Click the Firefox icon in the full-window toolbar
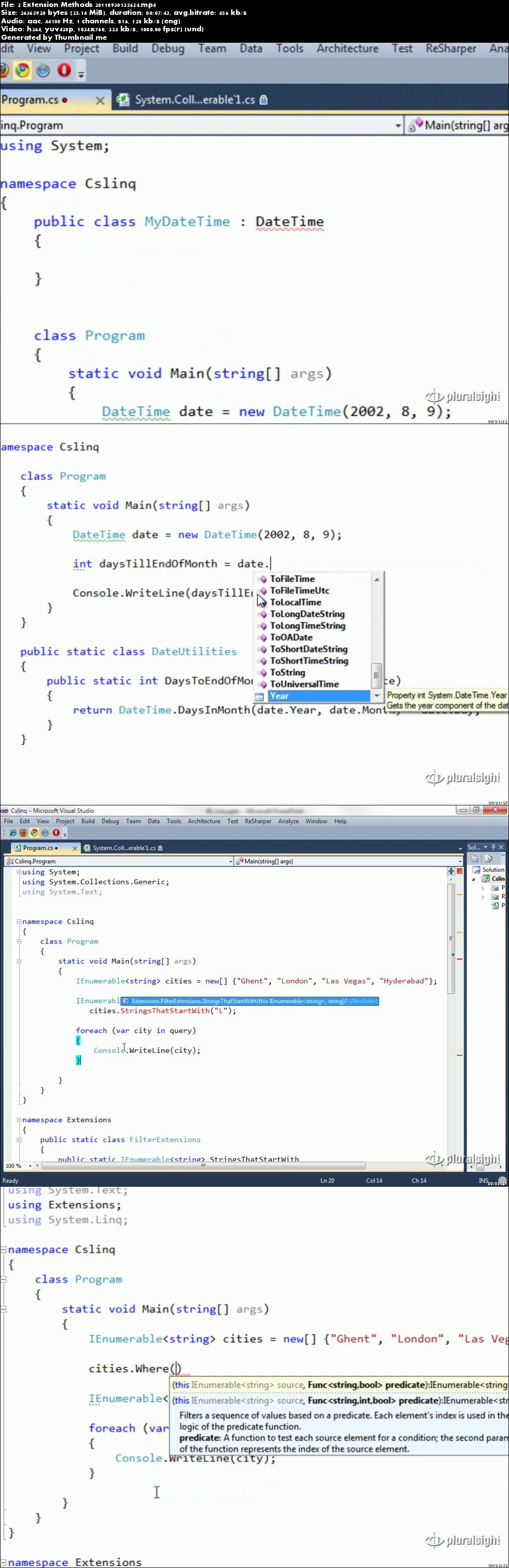Image resolution: width=509 pixels, height=1568 pixels. pyautogui.click(x=24, y=833)
